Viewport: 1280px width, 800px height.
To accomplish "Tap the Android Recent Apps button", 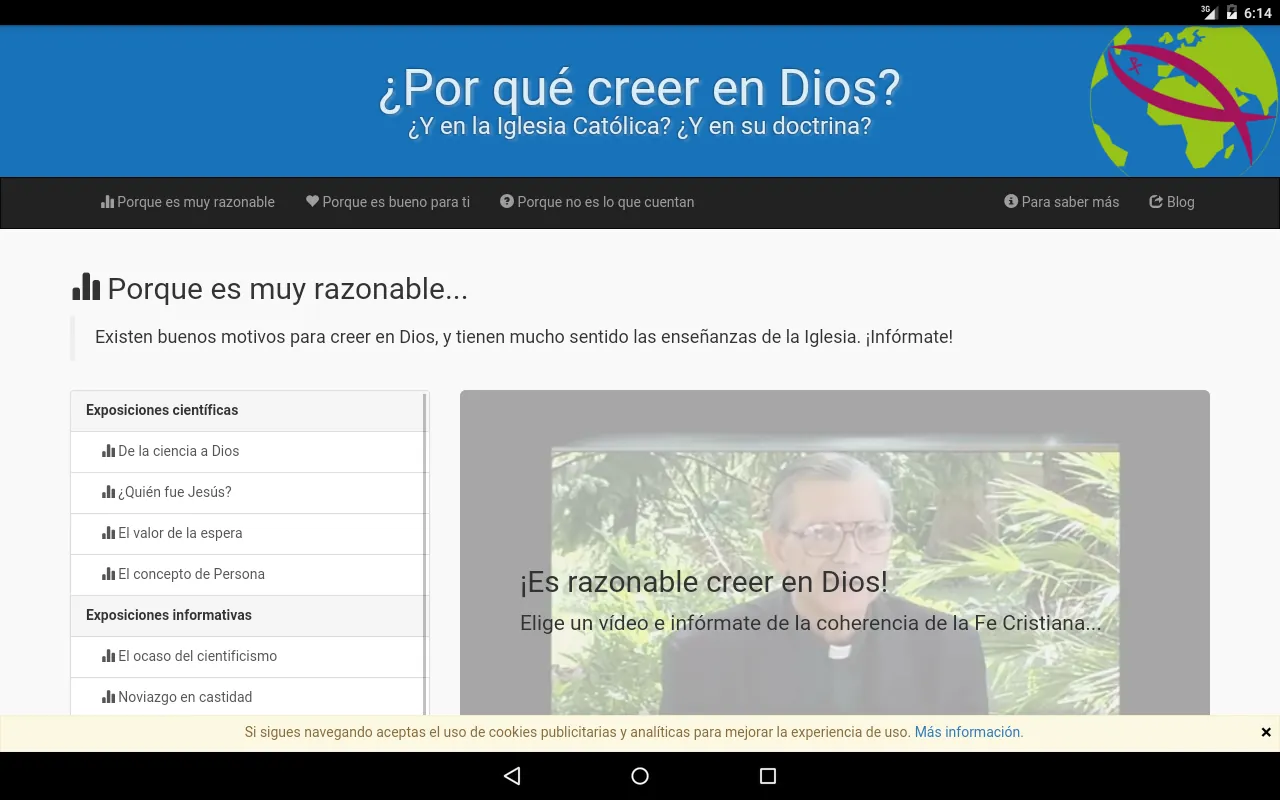I will [768, 776].
